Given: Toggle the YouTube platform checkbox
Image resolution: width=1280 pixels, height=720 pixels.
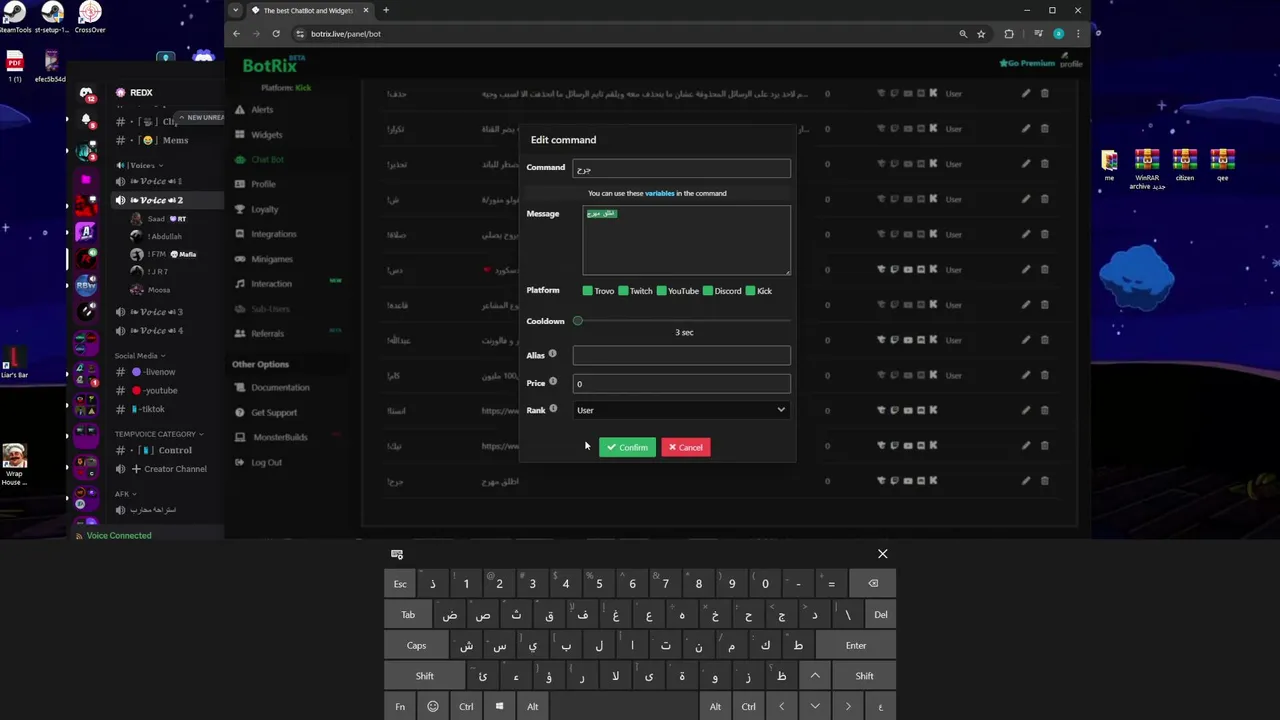Looking at the screenshot, I should coord(661,291).
